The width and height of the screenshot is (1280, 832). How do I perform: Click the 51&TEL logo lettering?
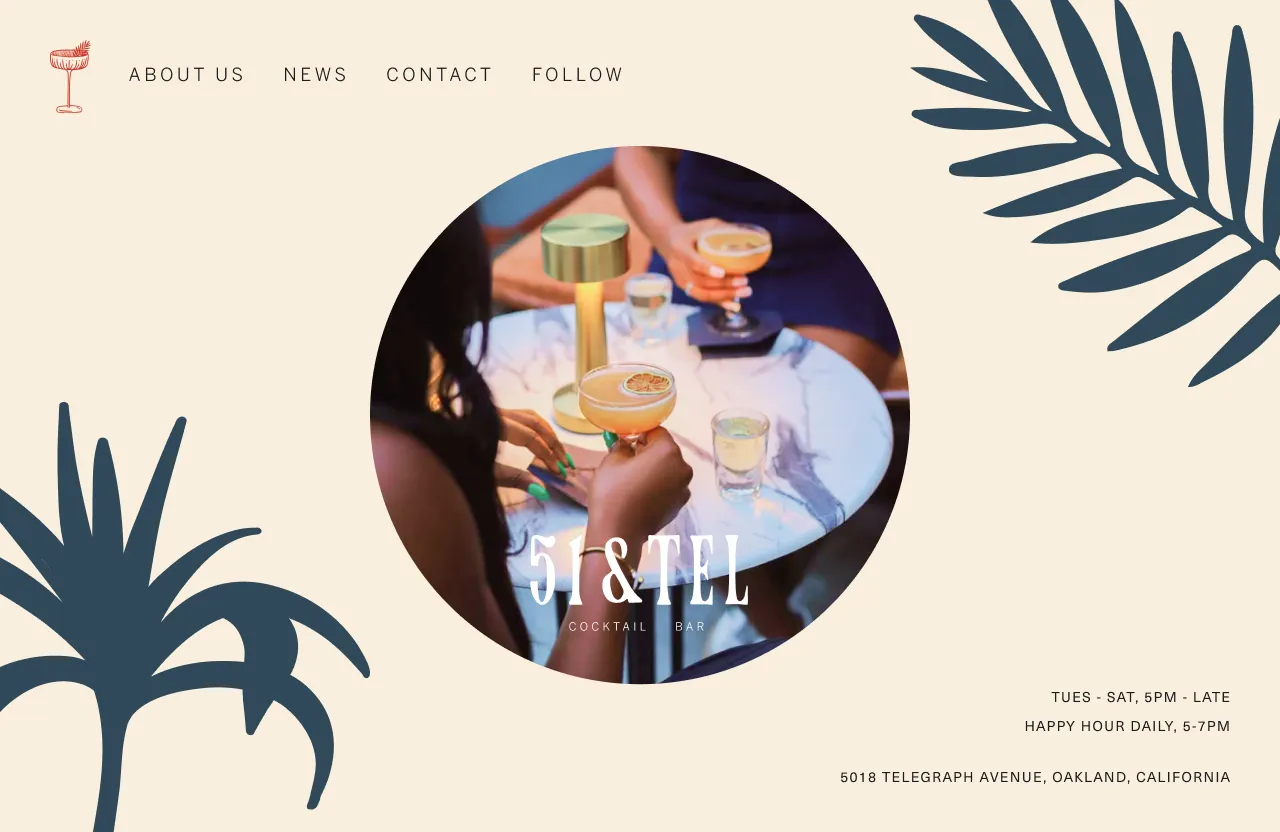coord(639,570)
